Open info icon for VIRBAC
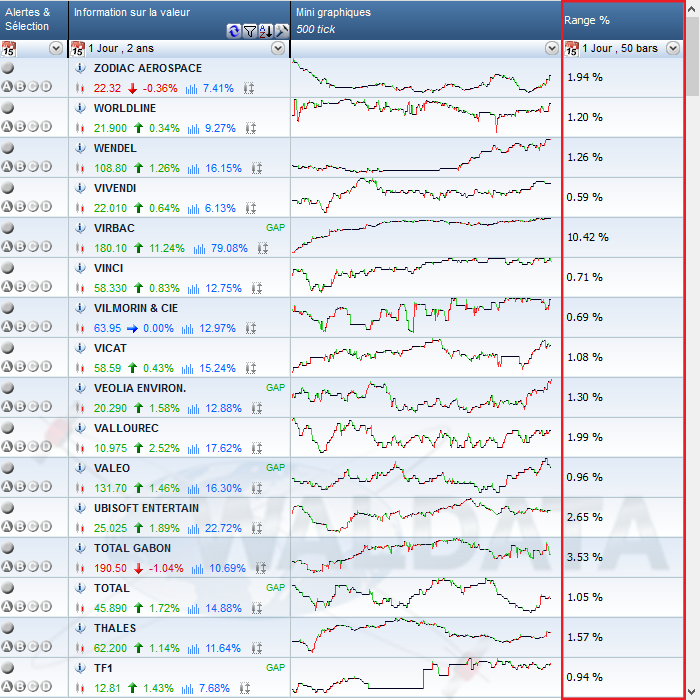The image size is (700, 700). click(80, 228)
